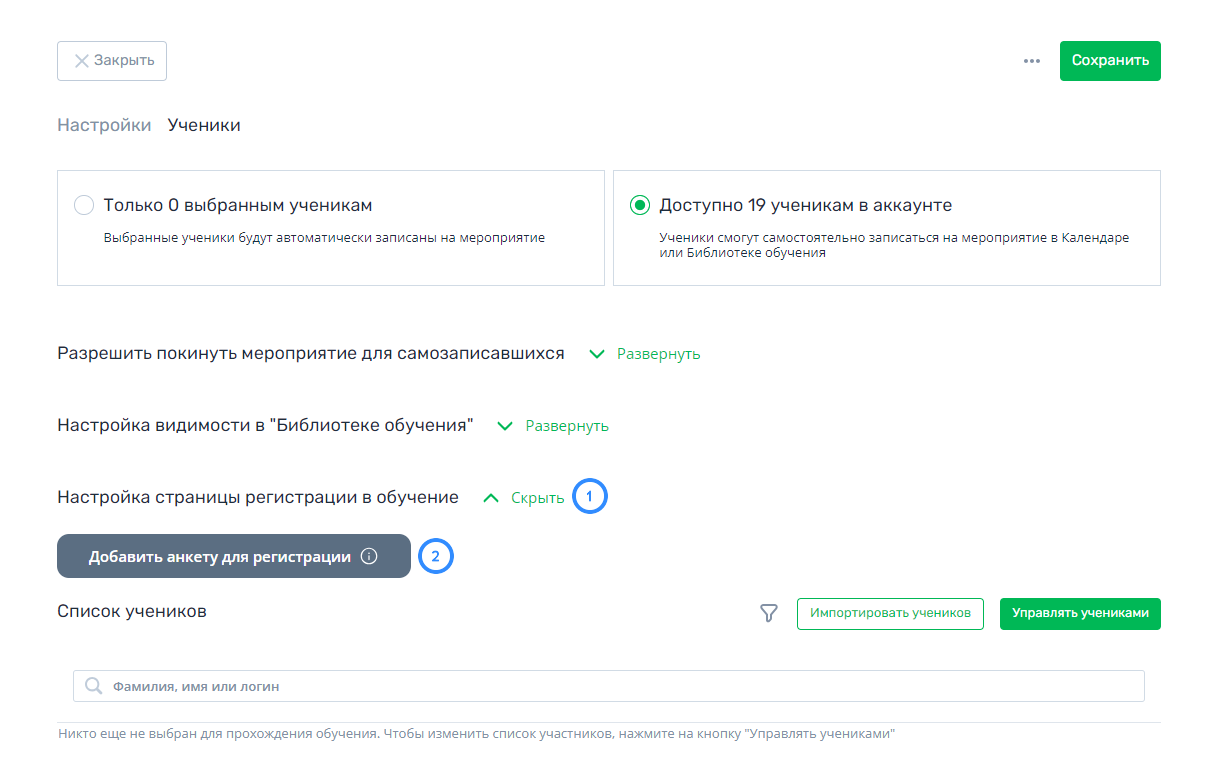The width and height of the screenshot is (1225, 778).
Task: Click the magnifier icon in the search field
Action: [x=94, y=686]
